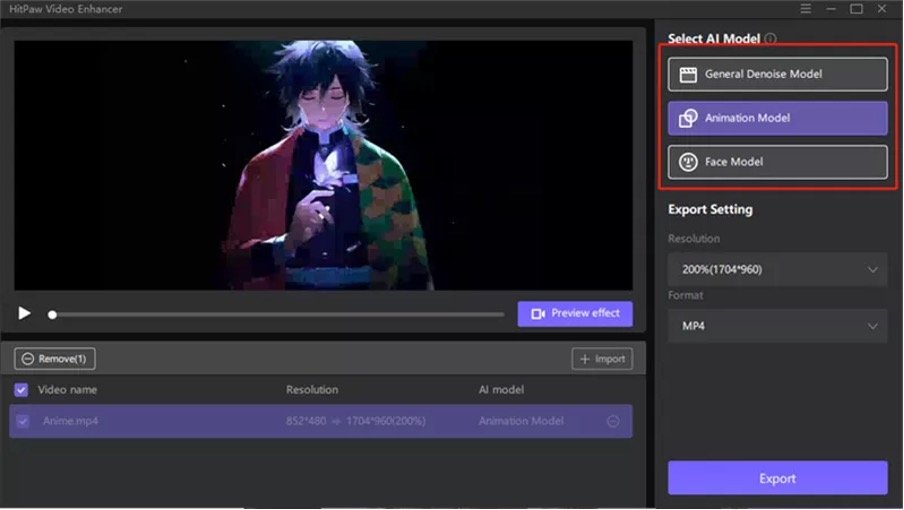The image size is (904, 510).
Task: Import a new video file
Action: [602, 358]
